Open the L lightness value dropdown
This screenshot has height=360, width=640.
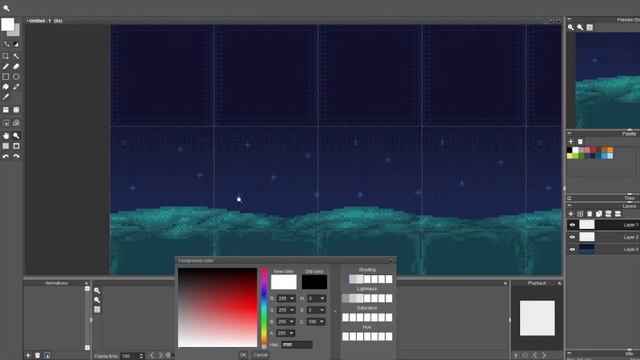[322, 322]
